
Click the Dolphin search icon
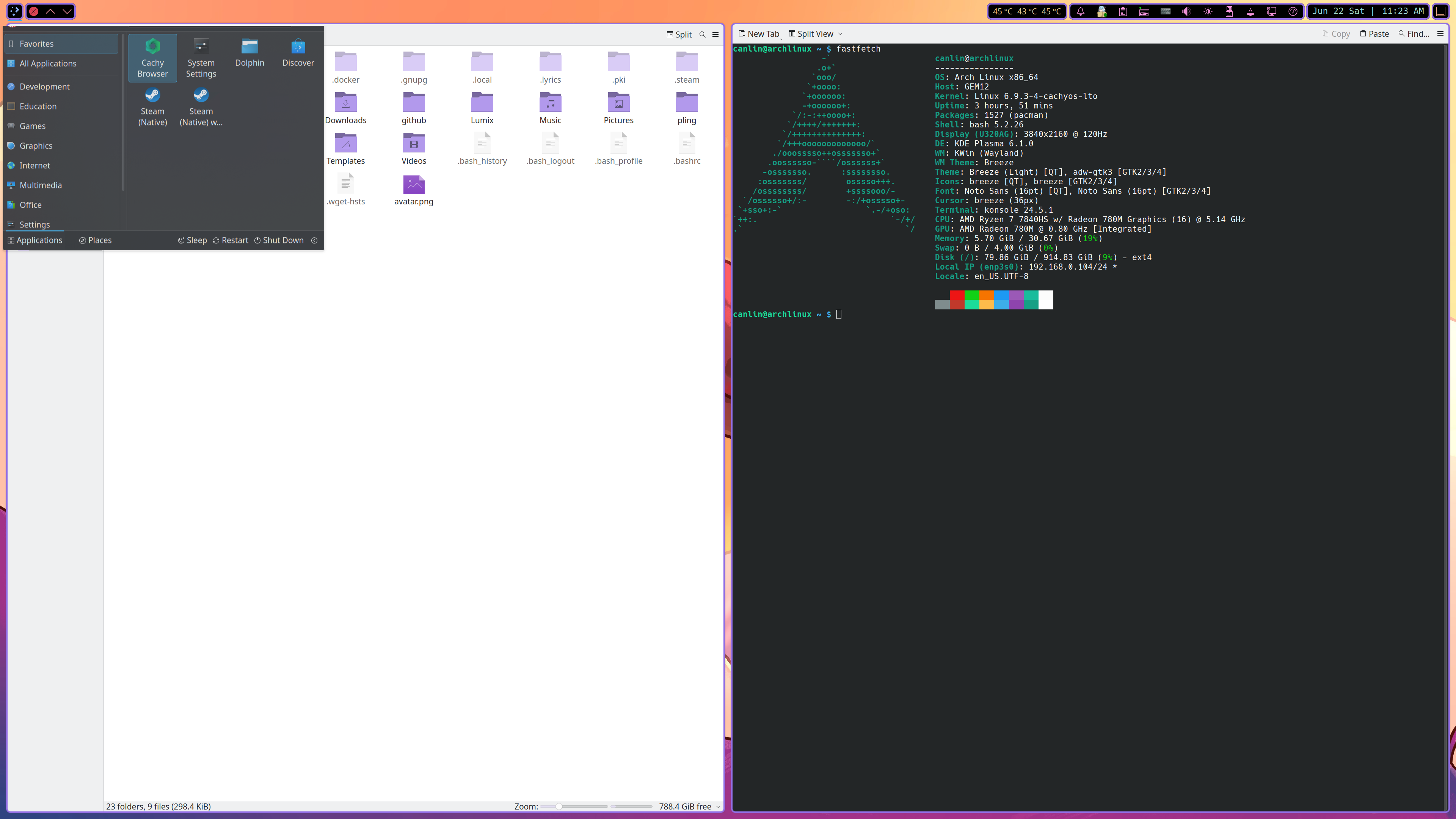pos(703,35)
